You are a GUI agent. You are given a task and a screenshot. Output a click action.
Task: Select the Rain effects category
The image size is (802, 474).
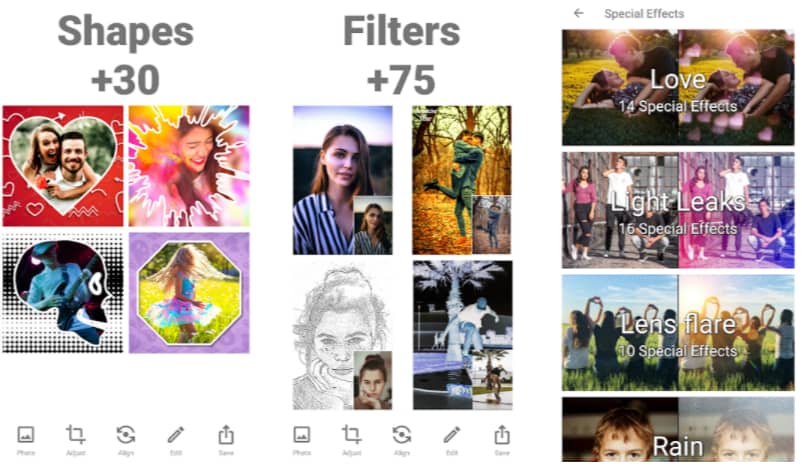678,430
